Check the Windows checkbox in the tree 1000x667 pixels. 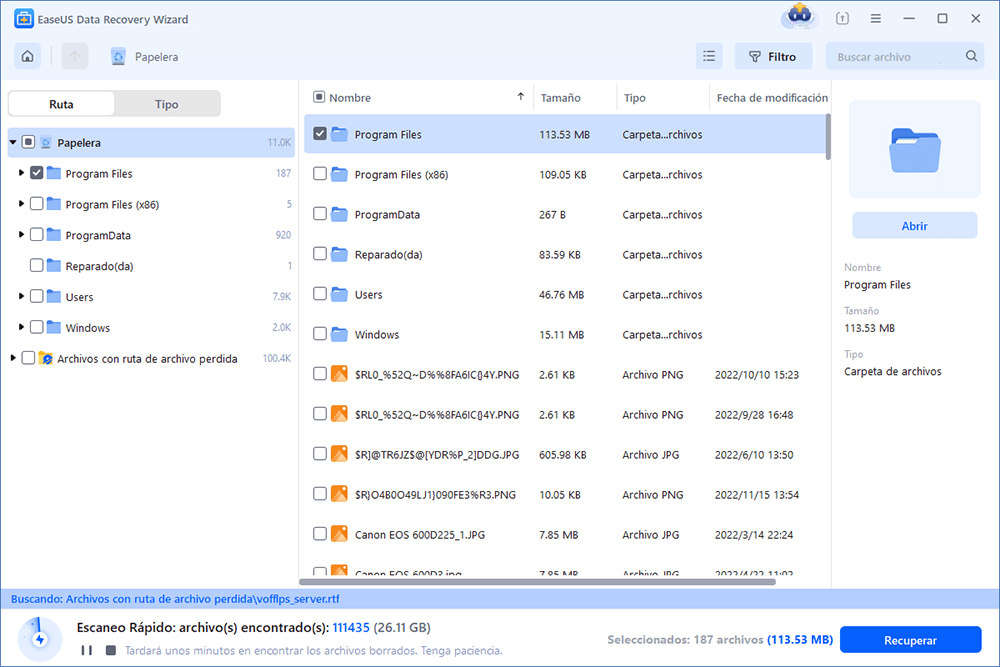click(36, 327)
